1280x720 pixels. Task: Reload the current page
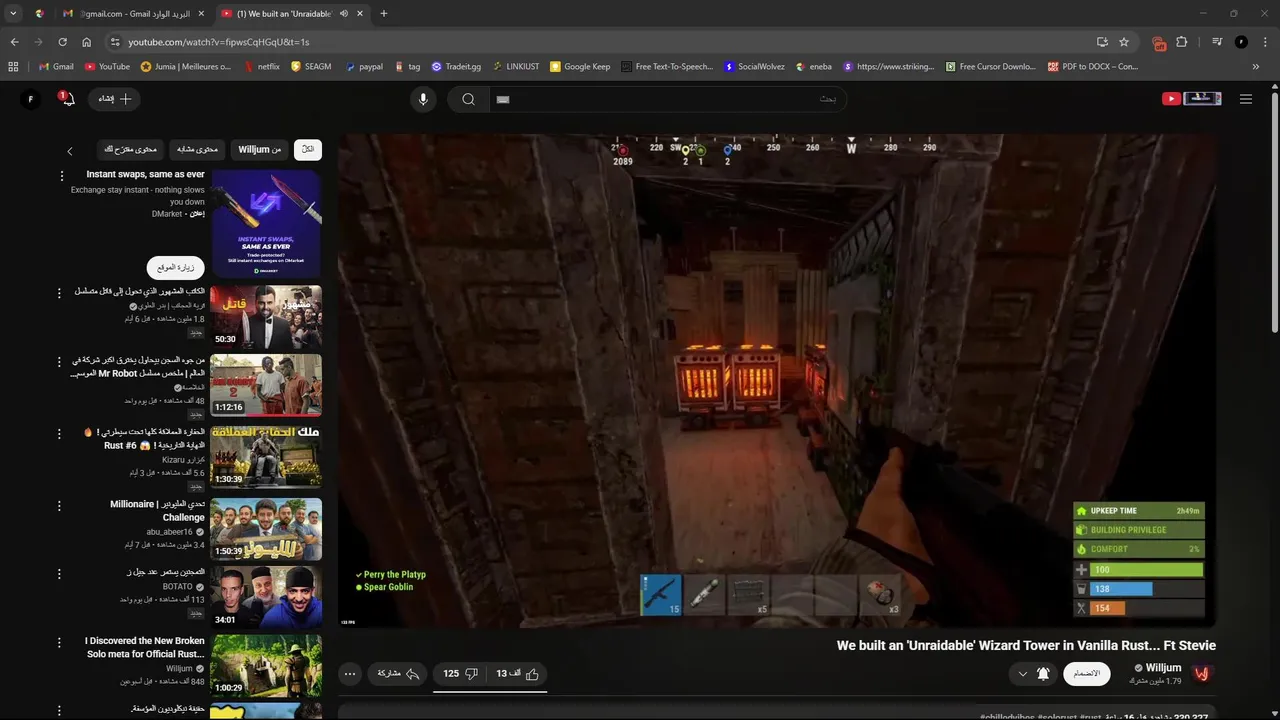[x=62, y=42]
